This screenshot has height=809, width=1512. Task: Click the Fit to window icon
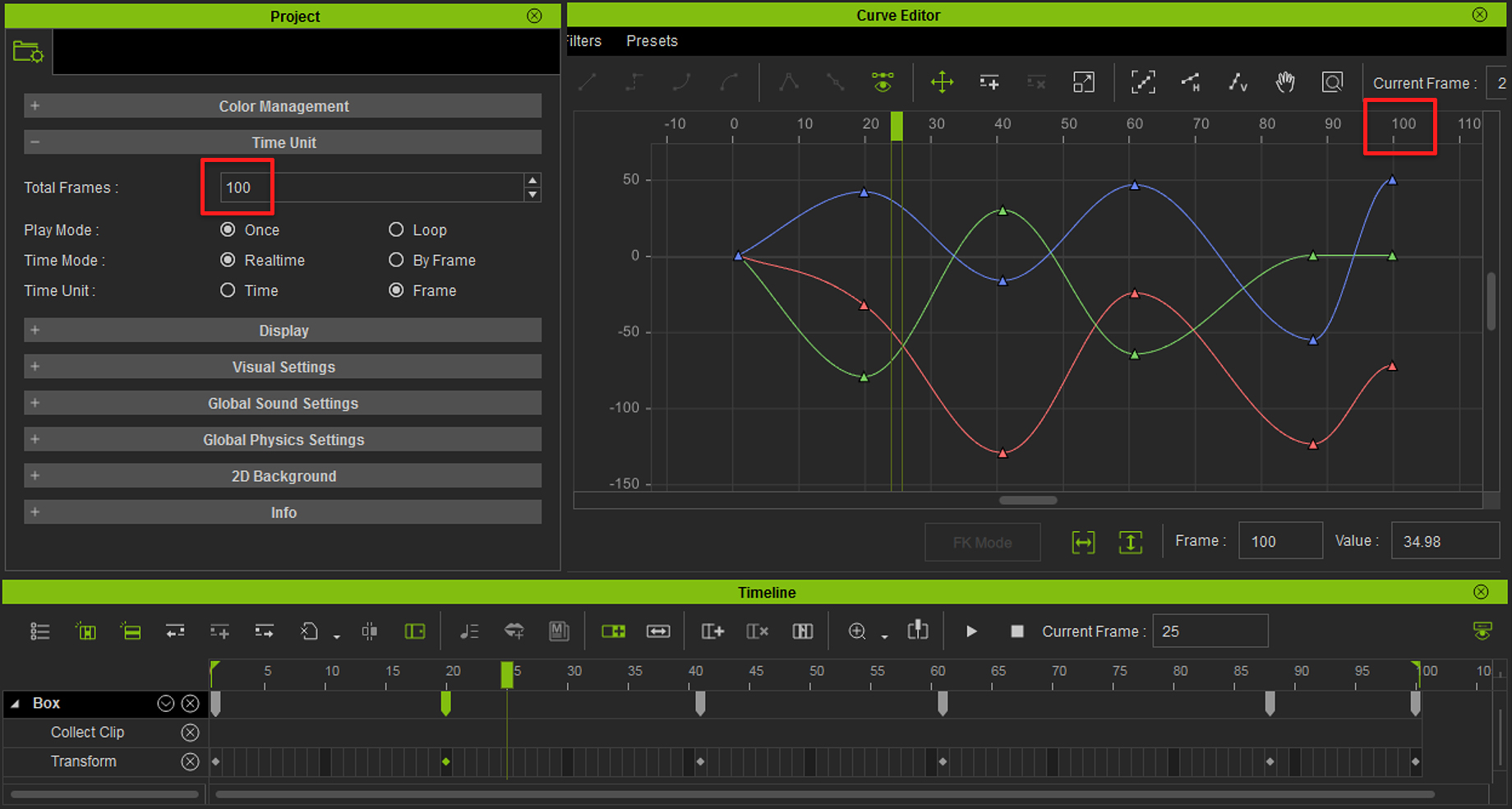point(1143,81)
